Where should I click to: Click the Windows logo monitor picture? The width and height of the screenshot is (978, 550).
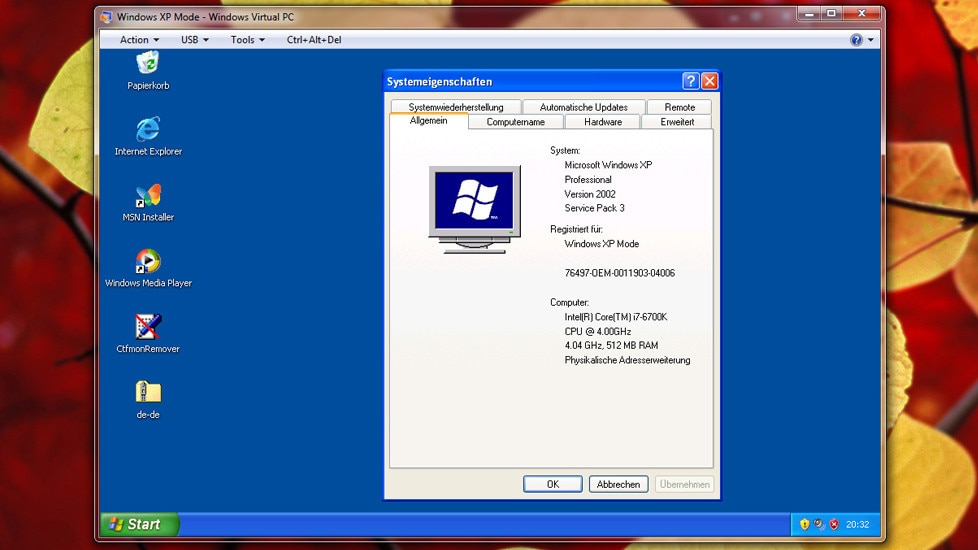coord(475,209)
